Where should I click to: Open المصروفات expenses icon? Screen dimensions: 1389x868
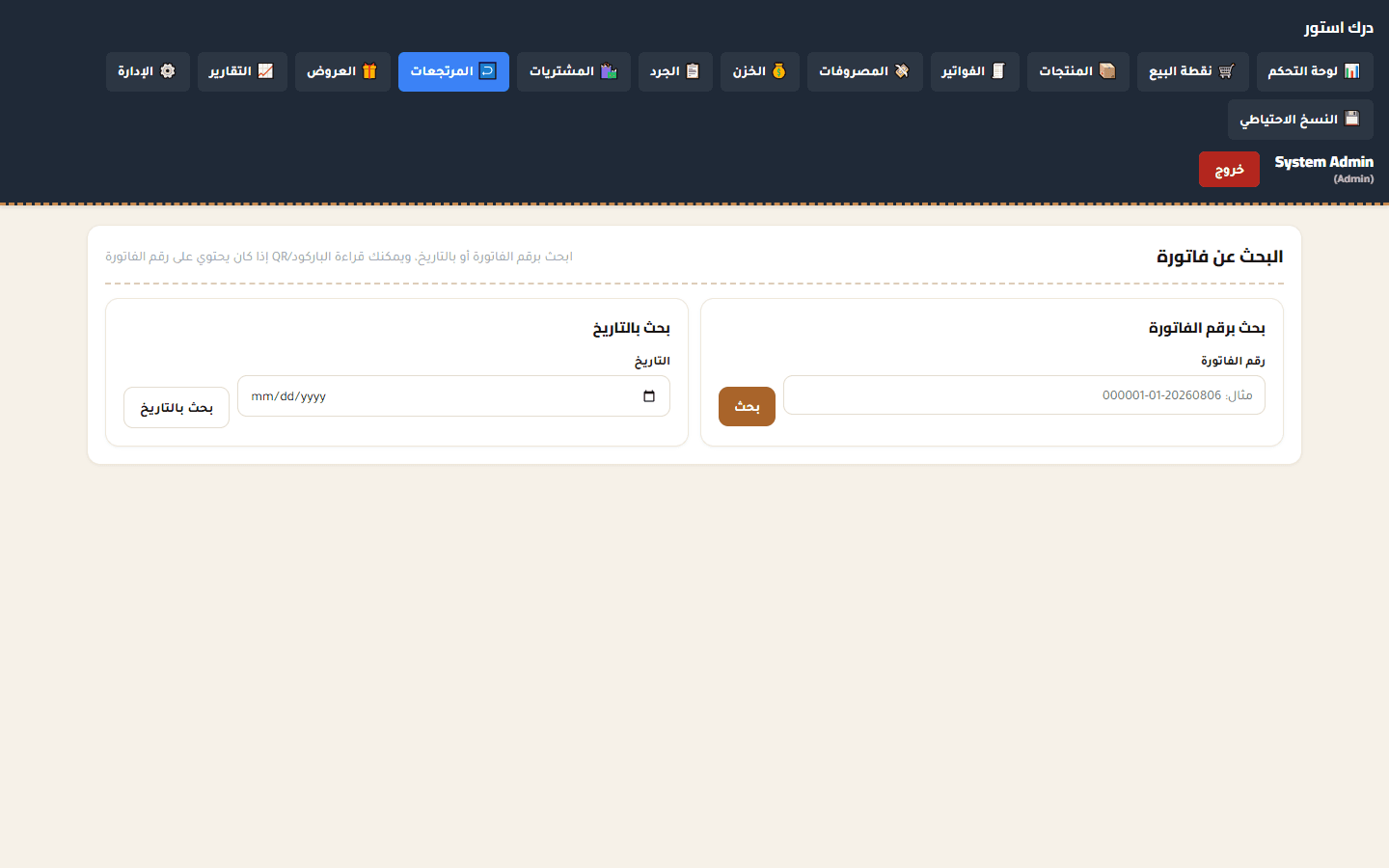tap(902, 71)
